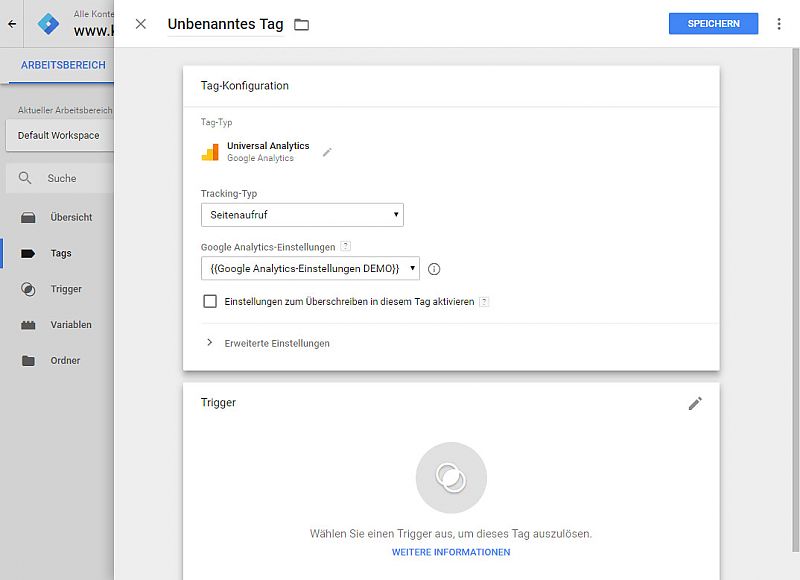Click the Tag-Konfiguration heading
The width and height of the screenshot is (800, 580).
pos(244,86)
